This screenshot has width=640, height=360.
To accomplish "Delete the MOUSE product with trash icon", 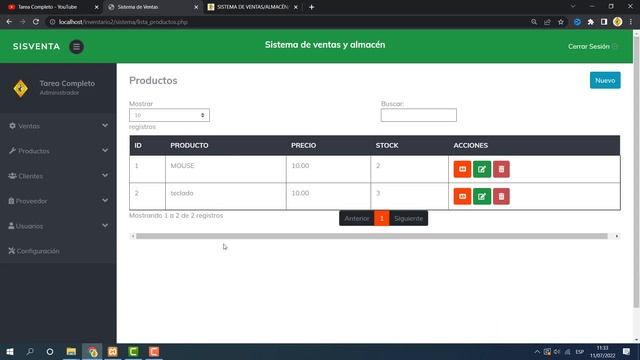I will pos(501,169).
